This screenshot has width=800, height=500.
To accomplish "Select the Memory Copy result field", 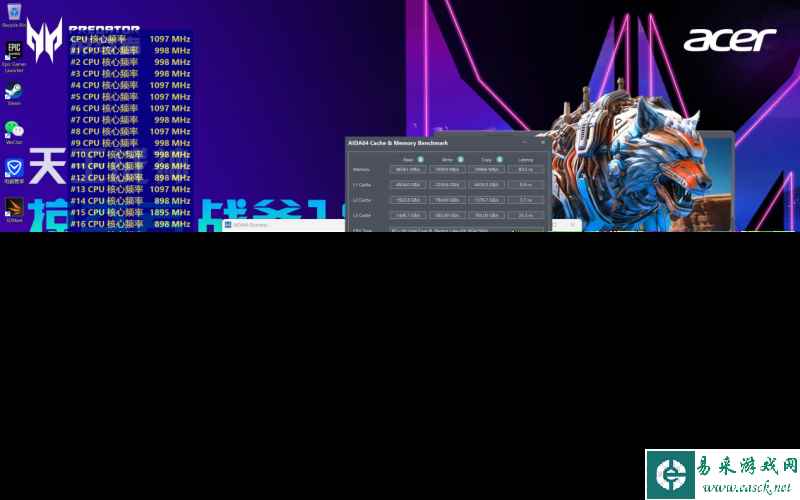I will [486, 169].
